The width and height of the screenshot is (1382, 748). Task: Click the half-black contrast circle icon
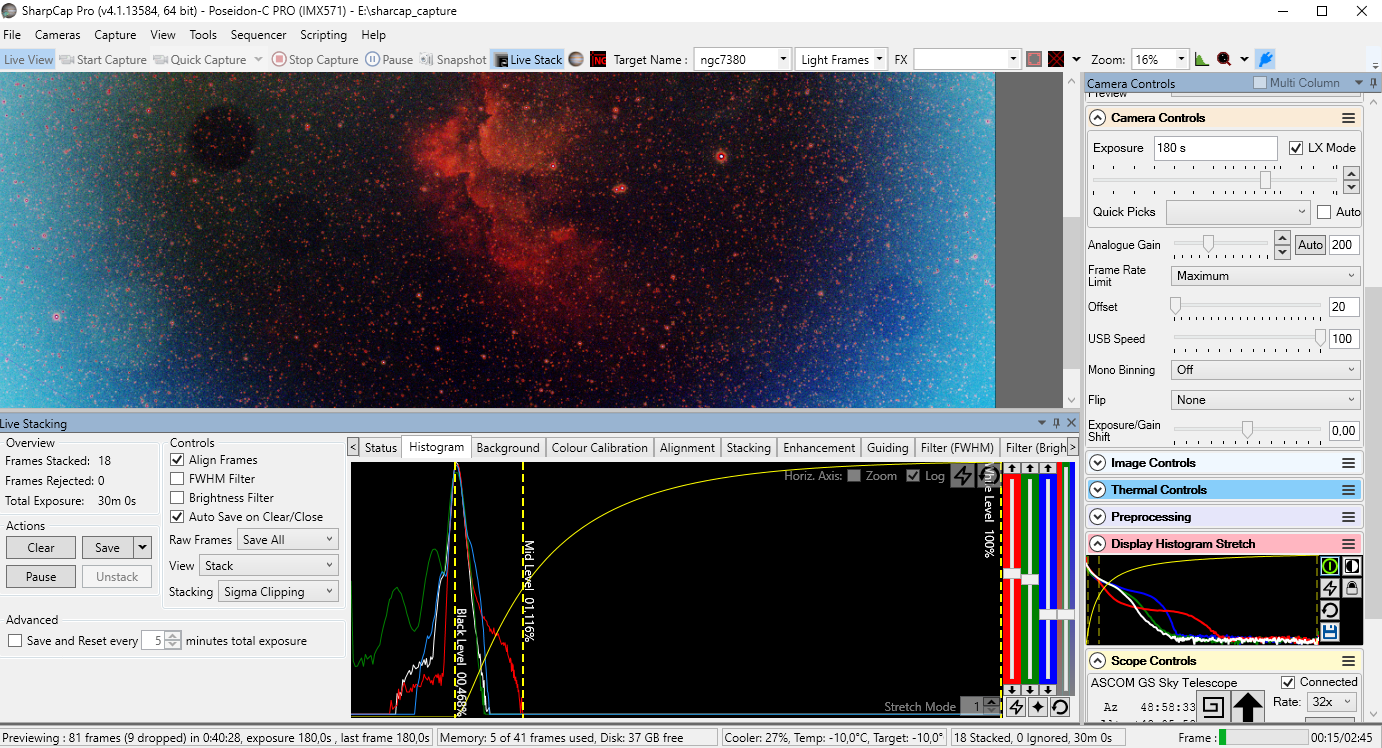[1351, 566]
